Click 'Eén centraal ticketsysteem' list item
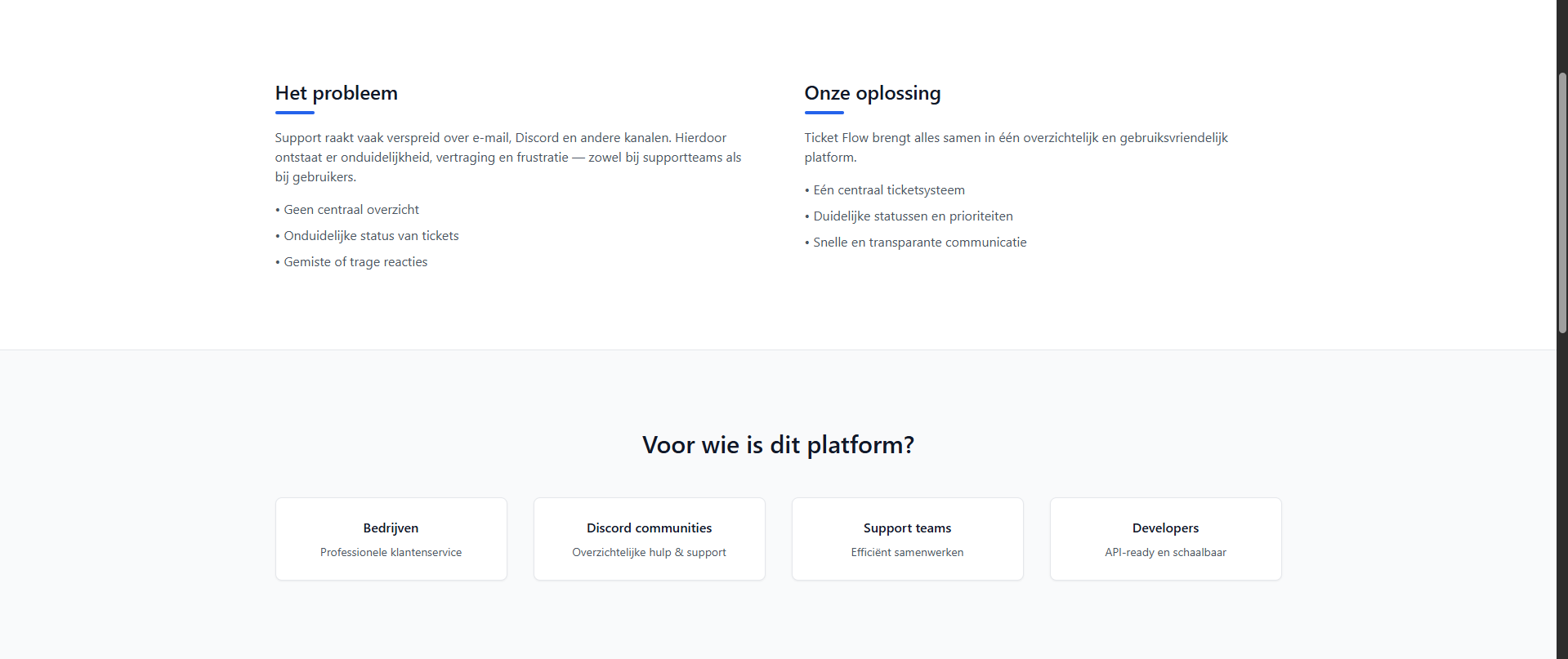Viewport: 1568px width, 659px height. (888, 190)
